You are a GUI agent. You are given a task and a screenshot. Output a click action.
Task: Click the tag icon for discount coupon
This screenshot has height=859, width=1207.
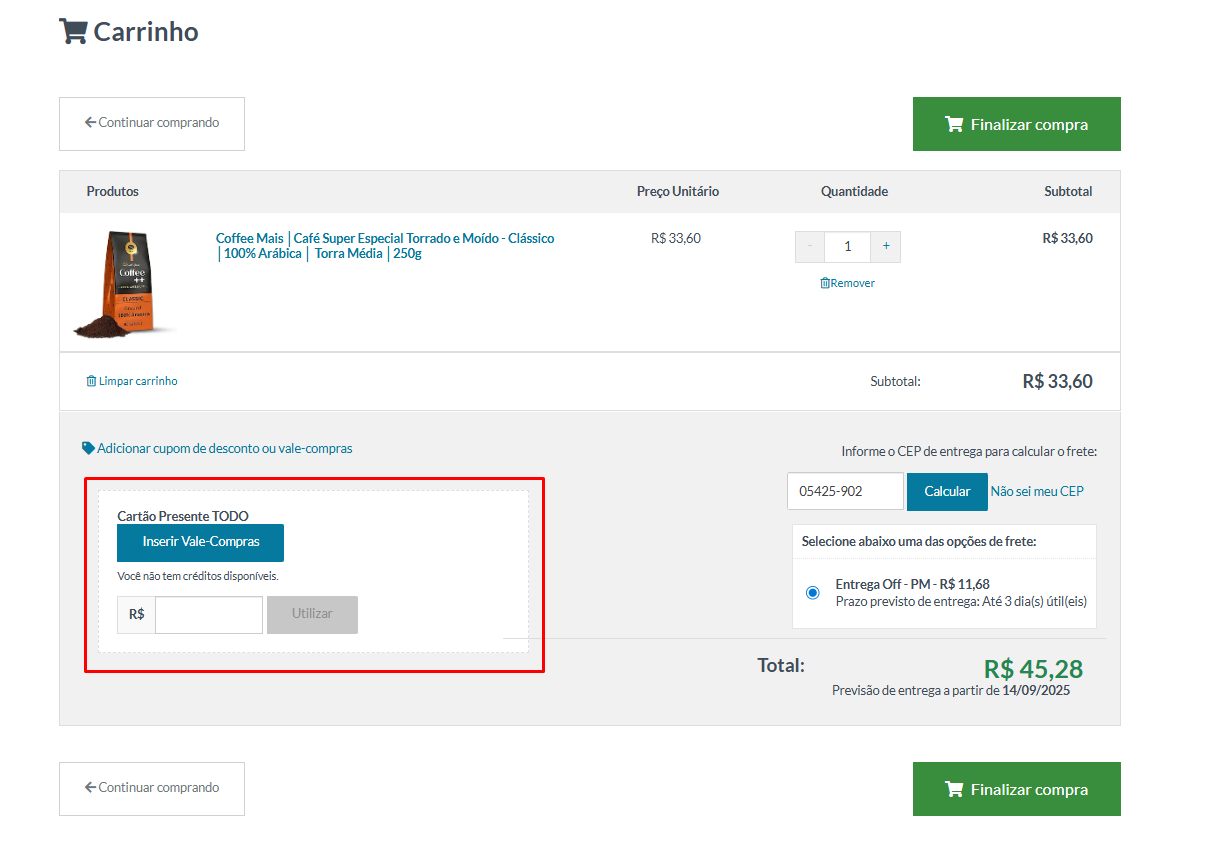click(x=88, y=448)
